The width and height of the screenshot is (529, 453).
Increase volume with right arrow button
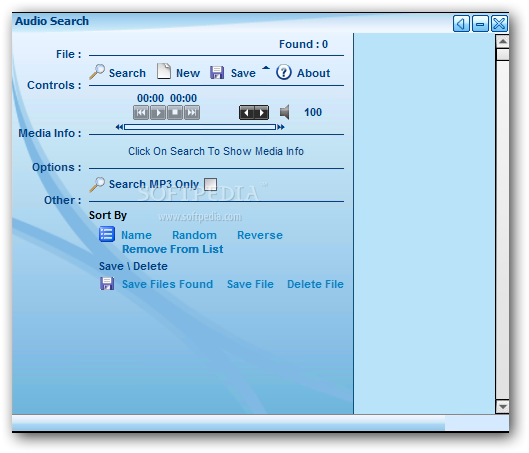pos(262,113)
